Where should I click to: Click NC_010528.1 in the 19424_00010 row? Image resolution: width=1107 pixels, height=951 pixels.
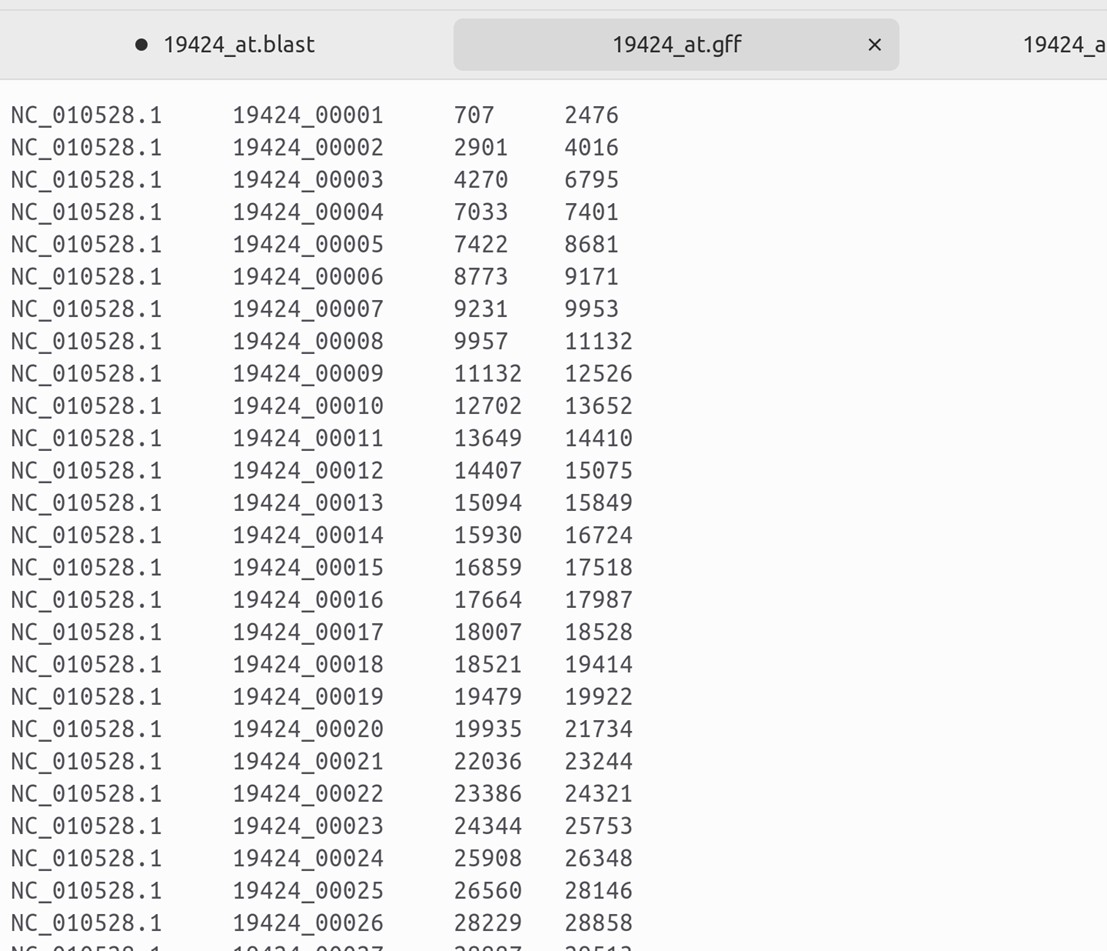86,406
